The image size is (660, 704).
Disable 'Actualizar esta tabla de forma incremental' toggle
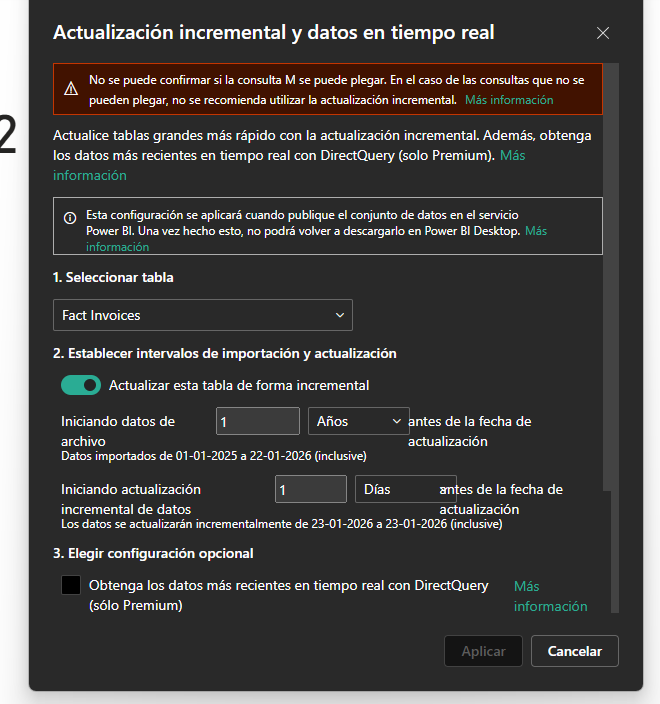81,385
